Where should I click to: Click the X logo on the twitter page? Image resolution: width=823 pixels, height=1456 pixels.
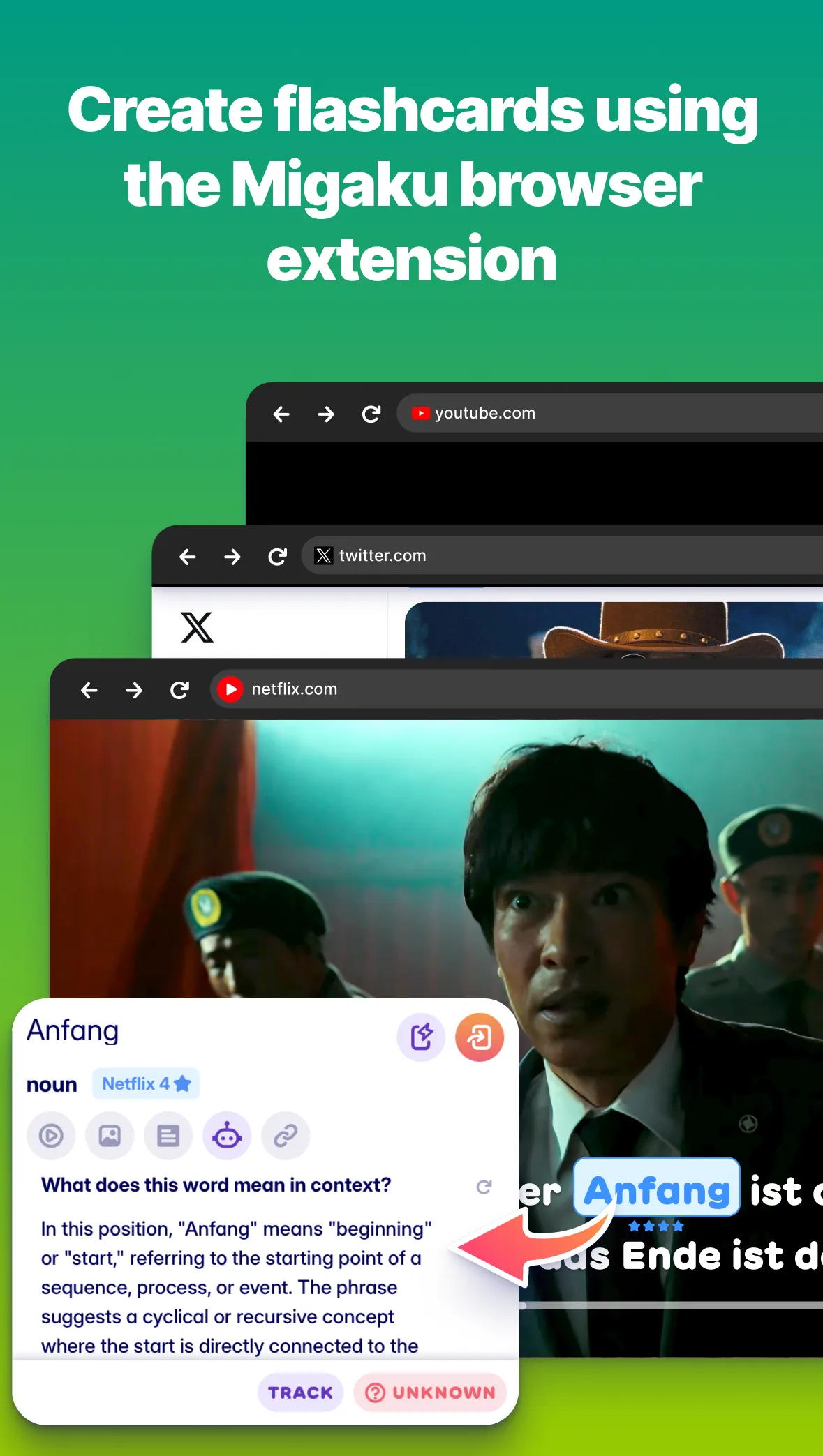[198, 627]
